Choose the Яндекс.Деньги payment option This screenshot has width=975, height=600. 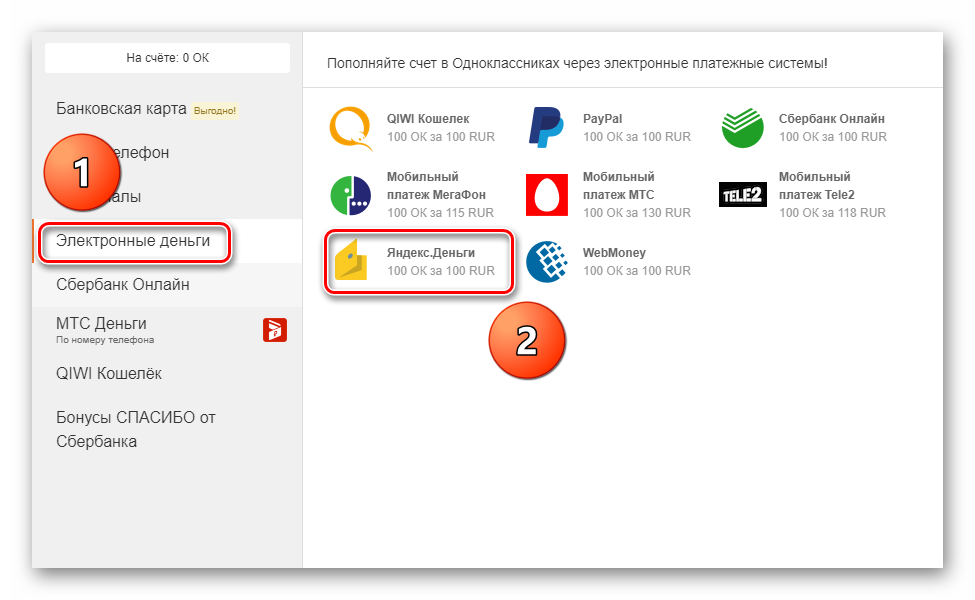pyautogui.click(x=431, y=253)
